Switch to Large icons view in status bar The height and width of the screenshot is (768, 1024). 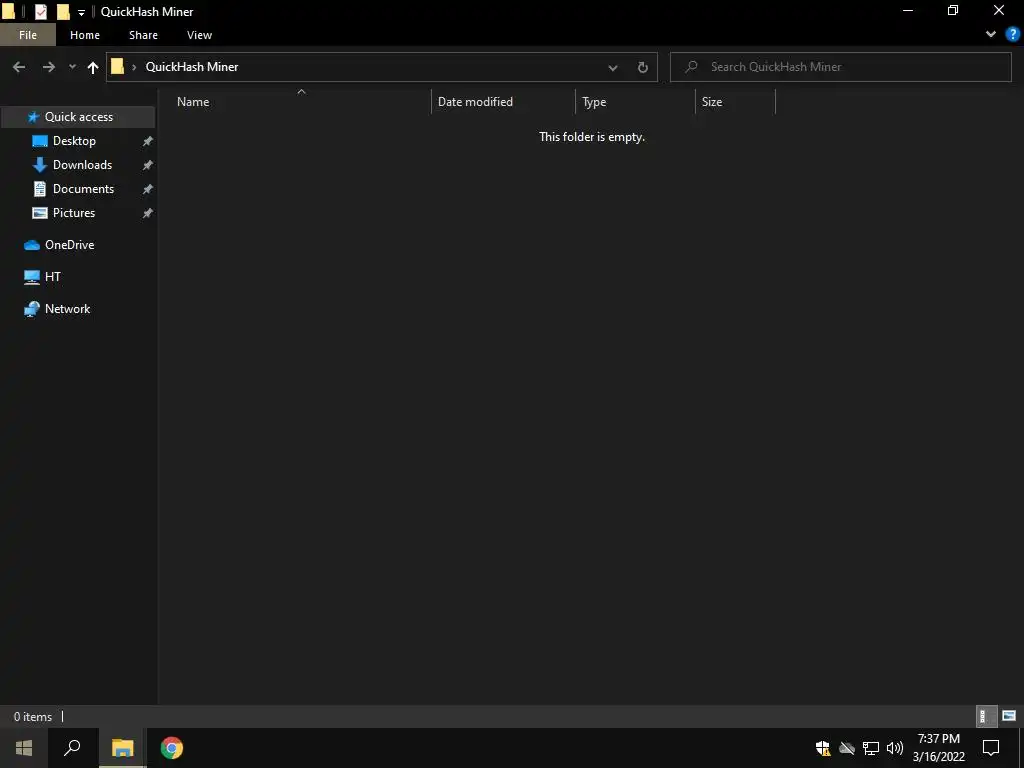pyautogui.click(x=1009, y=716)
